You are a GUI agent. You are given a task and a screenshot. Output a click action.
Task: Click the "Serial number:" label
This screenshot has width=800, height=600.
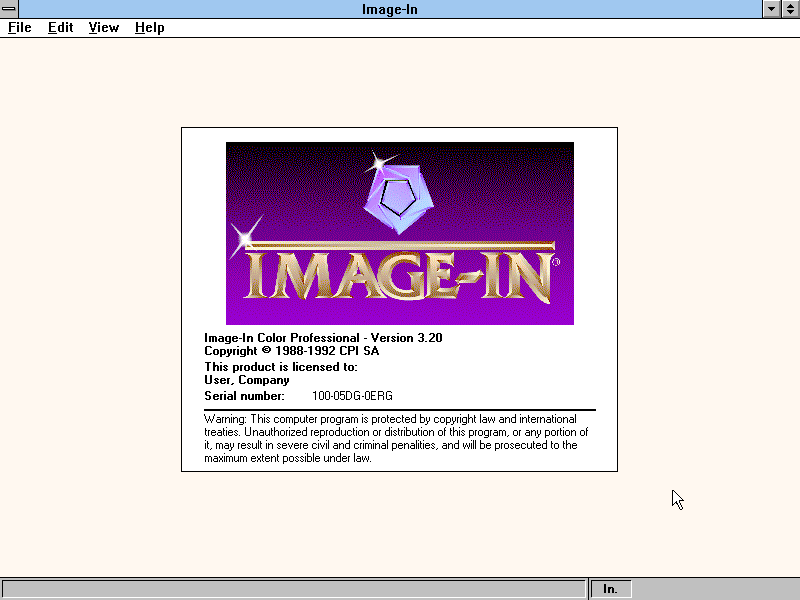click(x=244, y=396)
